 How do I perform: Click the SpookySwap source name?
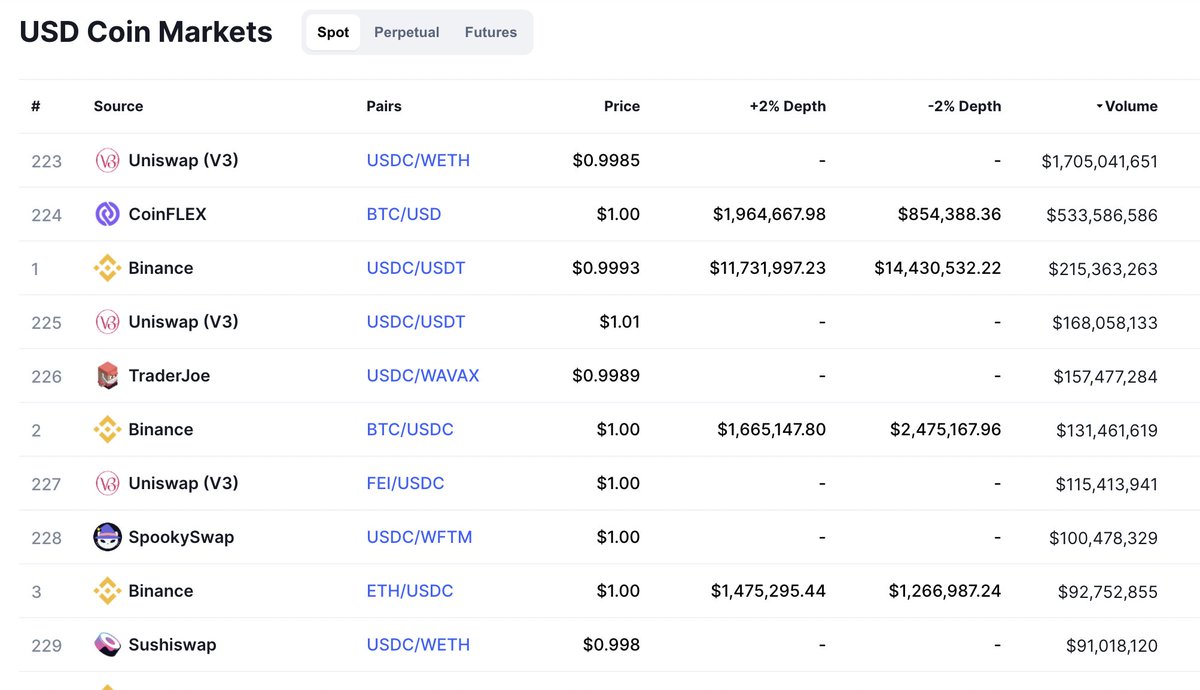181,537
